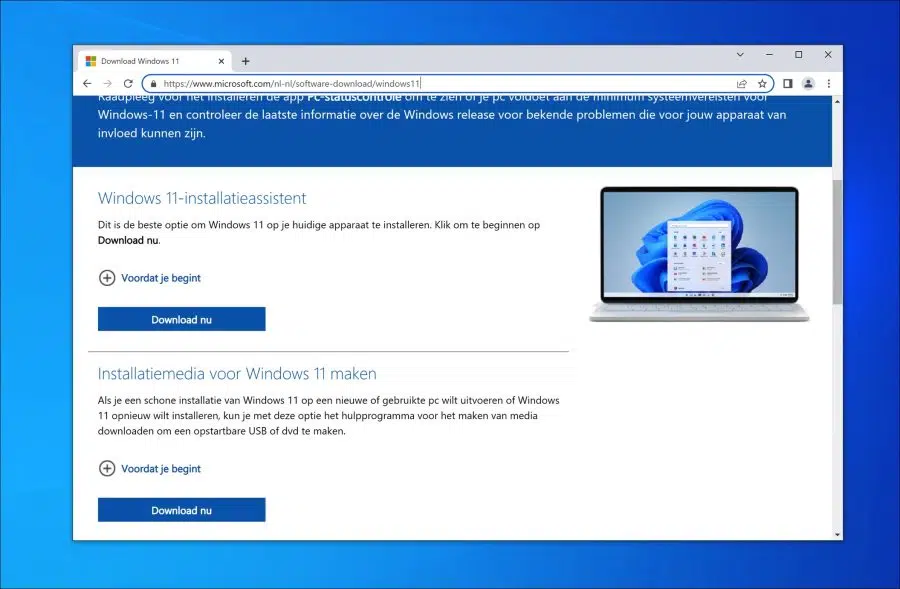Viewport: 900px width, 589px height.
Task: Open the profile avatar icon
Action: tap(808, 84)
